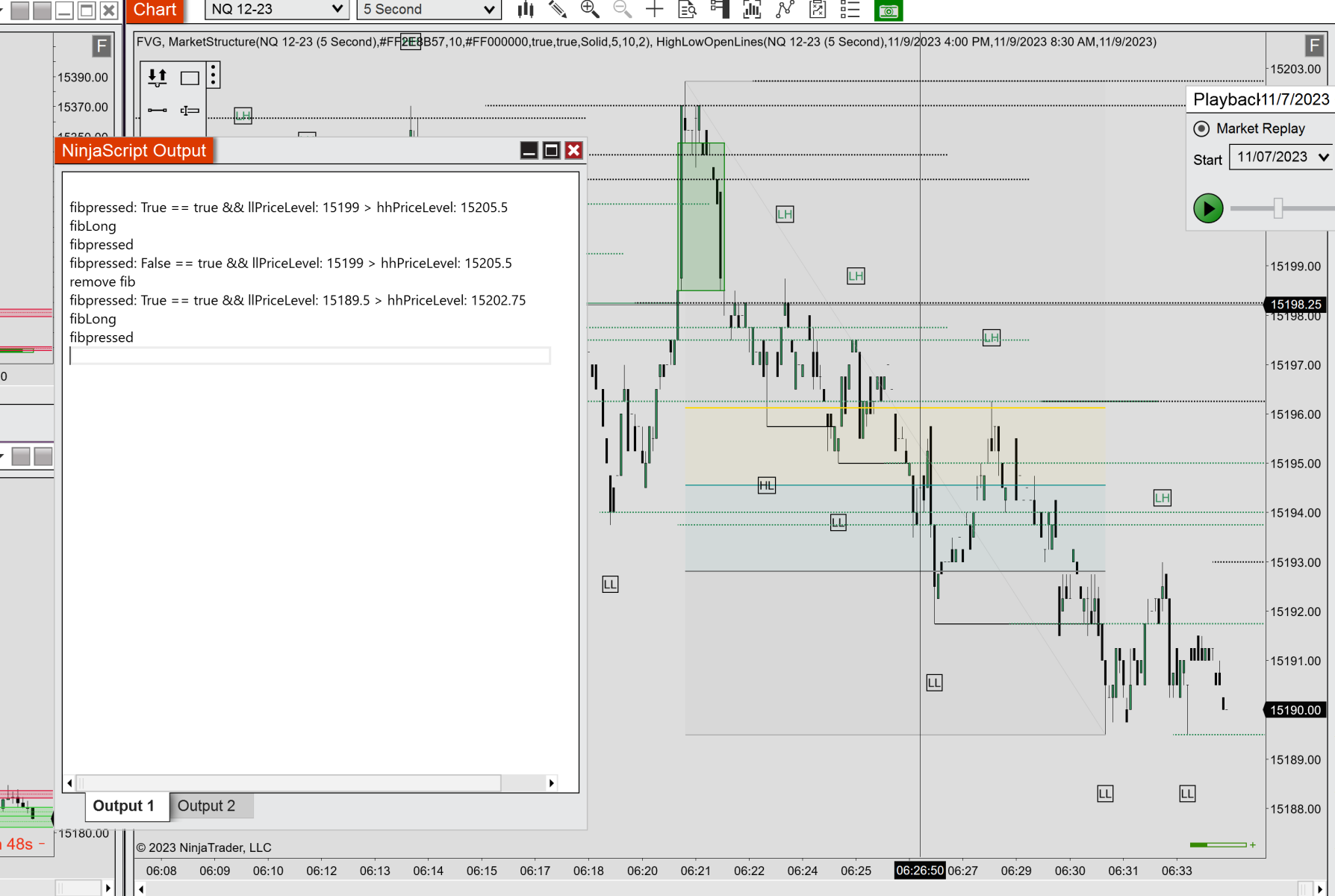The width and height of the screenshot is (1335, 896).
Task: Maximize the NinjaScript Output window
Action: click(551, 151)
